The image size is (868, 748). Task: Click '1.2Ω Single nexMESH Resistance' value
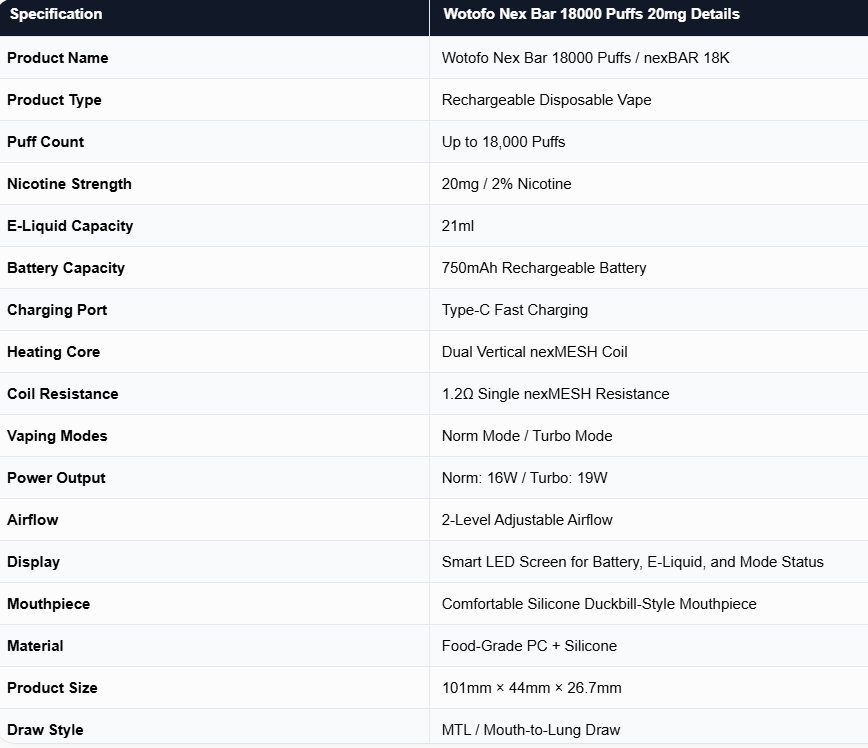556,394
